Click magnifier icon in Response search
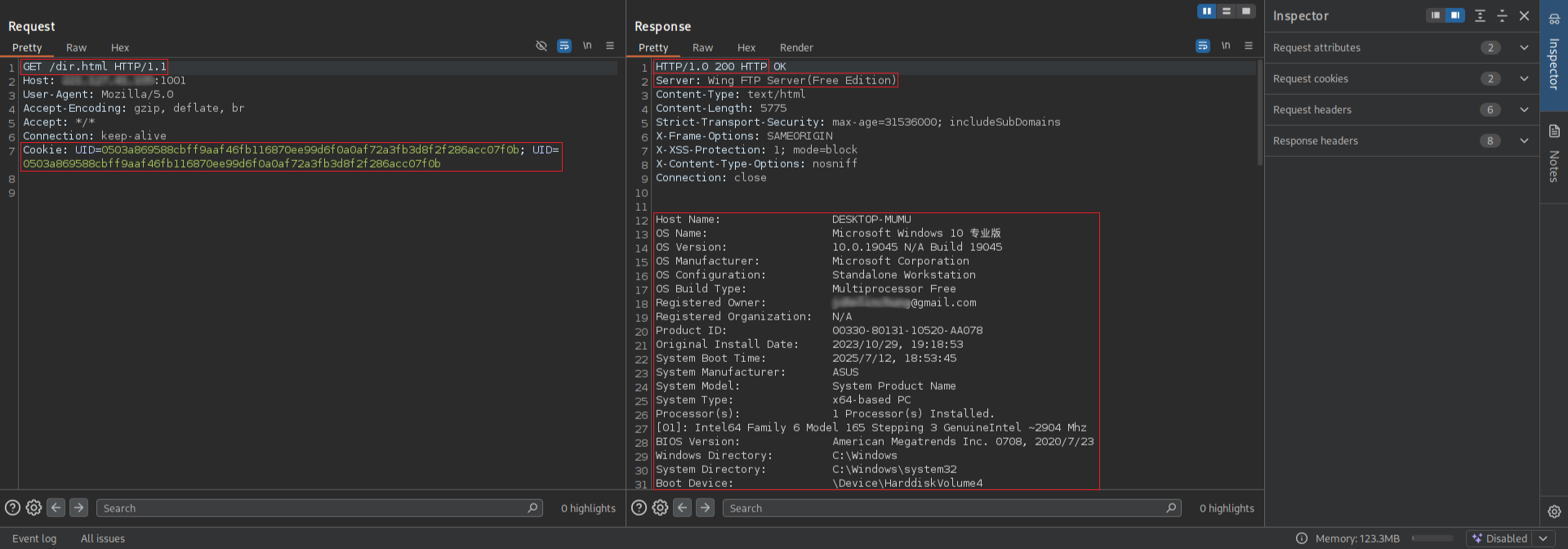The width and height of the screenshot is (1568, 549). pos(1171,507)
